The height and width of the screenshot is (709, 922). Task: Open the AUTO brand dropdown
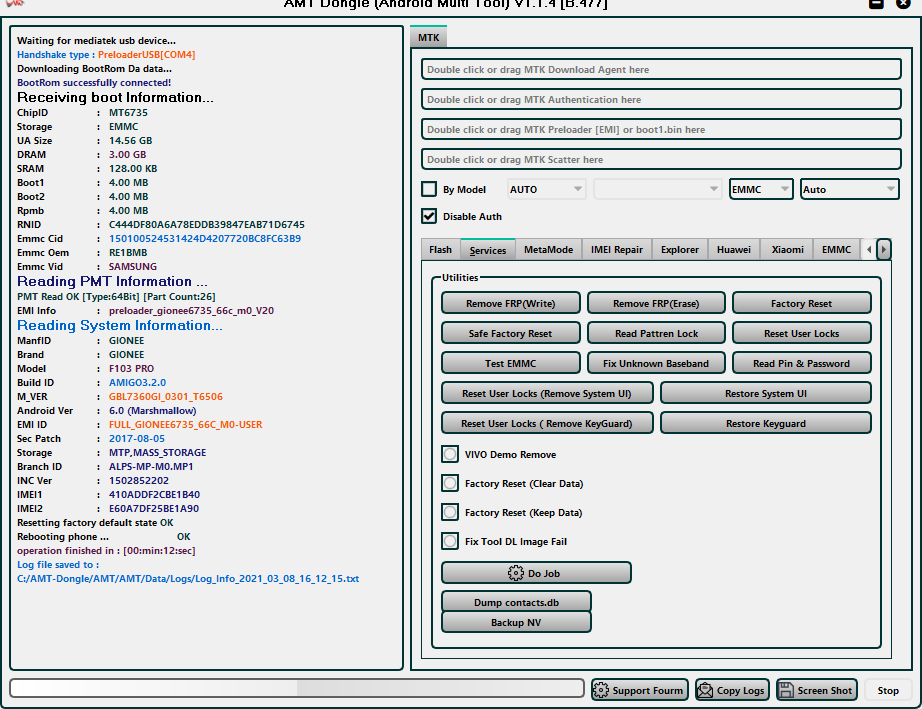pos(546,189)
